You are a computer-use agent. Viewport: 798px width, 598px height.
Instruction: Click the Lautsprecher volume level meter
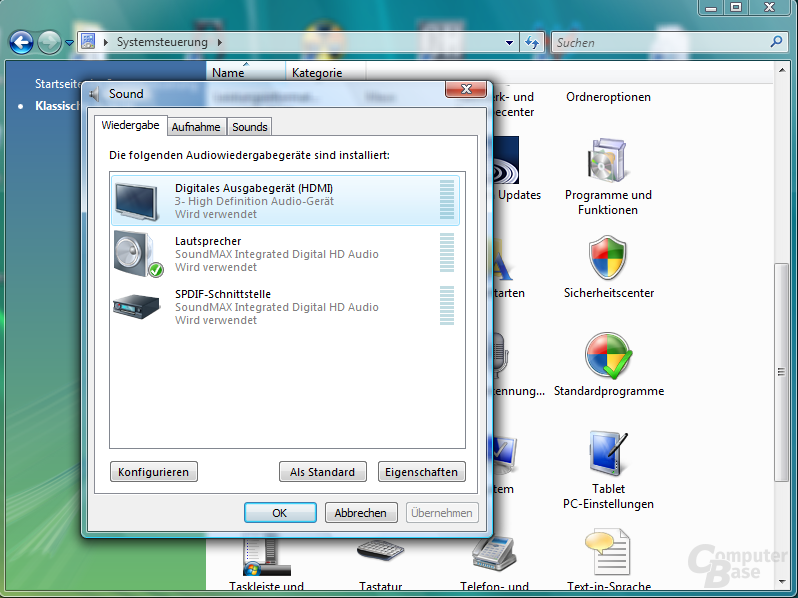(447, 253)
